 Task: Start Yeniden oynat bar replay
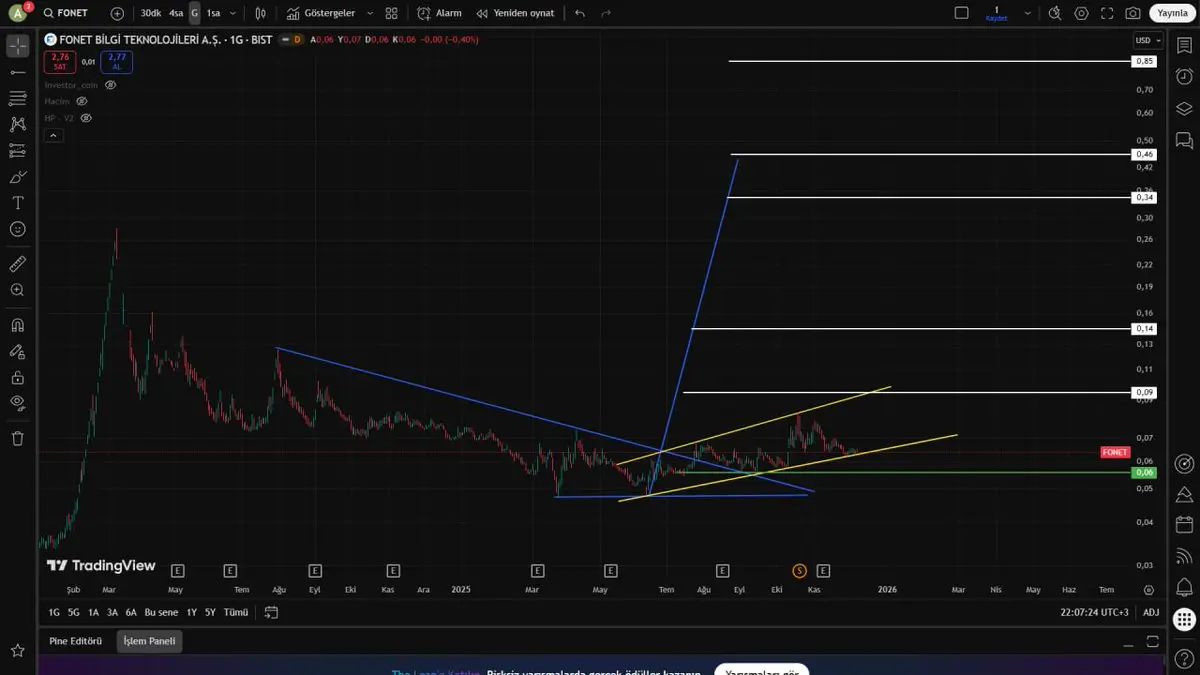513,13
